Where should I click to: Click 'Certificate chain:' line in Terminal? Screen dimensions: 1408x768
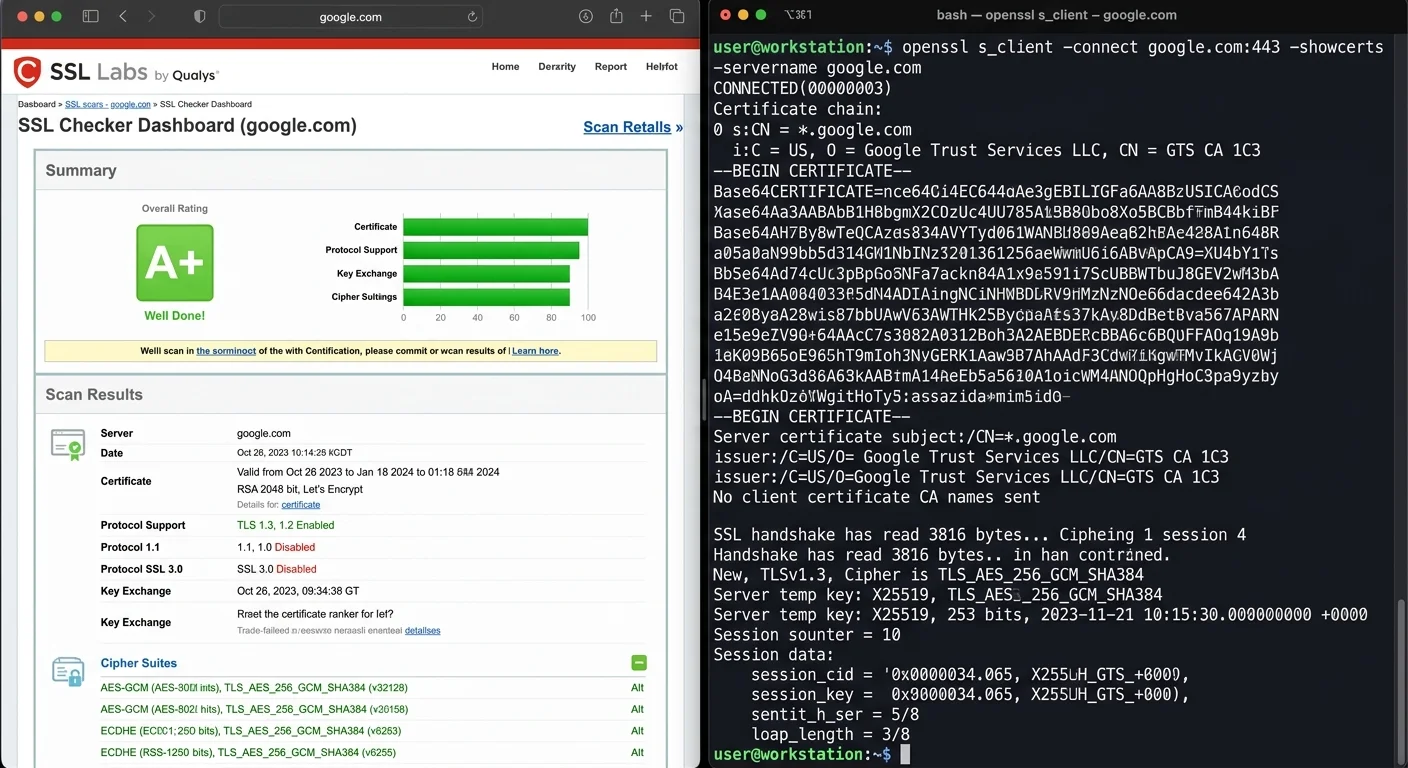click(797, 109)
